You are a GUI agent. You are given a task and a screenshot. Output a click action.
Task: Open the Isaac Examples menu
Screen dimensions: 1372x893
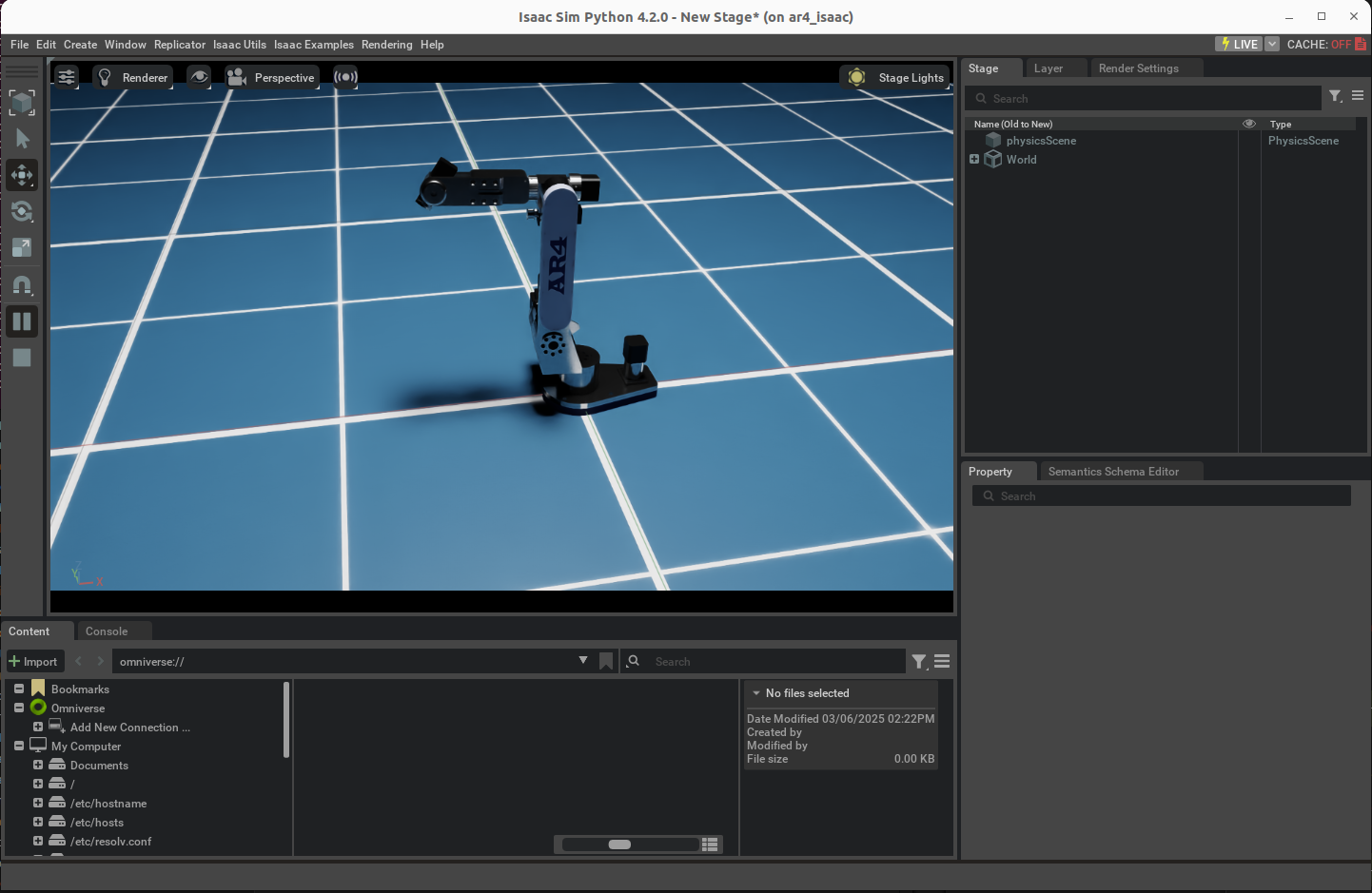click(313, 45)
